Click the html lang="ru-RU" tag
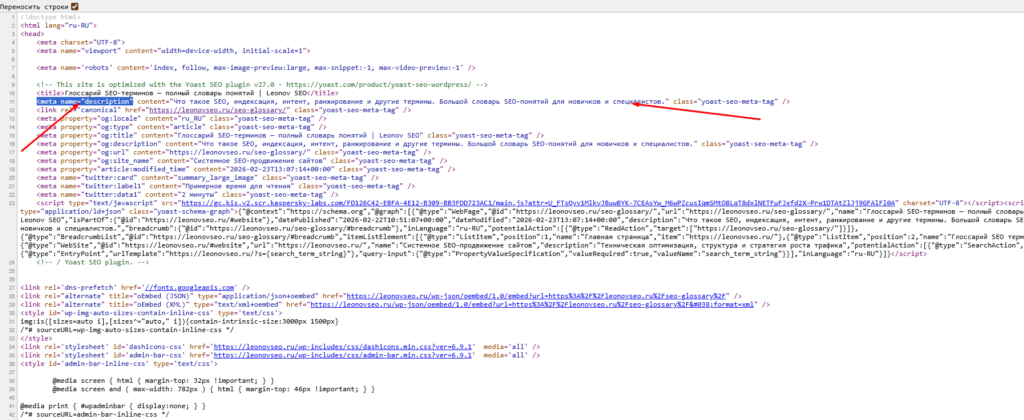 [x=59, y=25]
